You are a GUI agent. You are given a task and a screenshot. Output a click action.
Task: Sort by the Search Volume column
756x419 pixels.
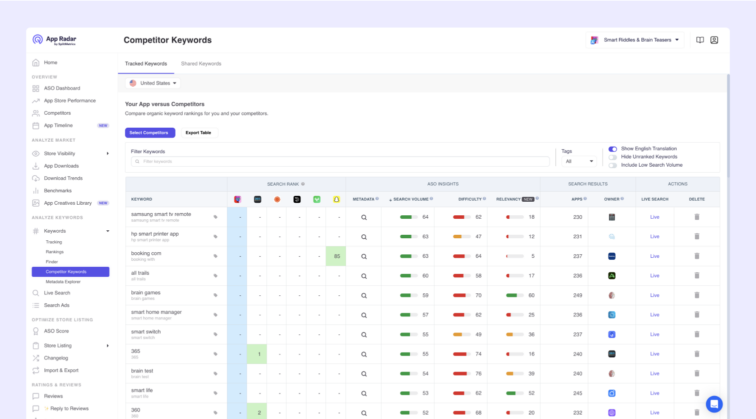point(411,199)
